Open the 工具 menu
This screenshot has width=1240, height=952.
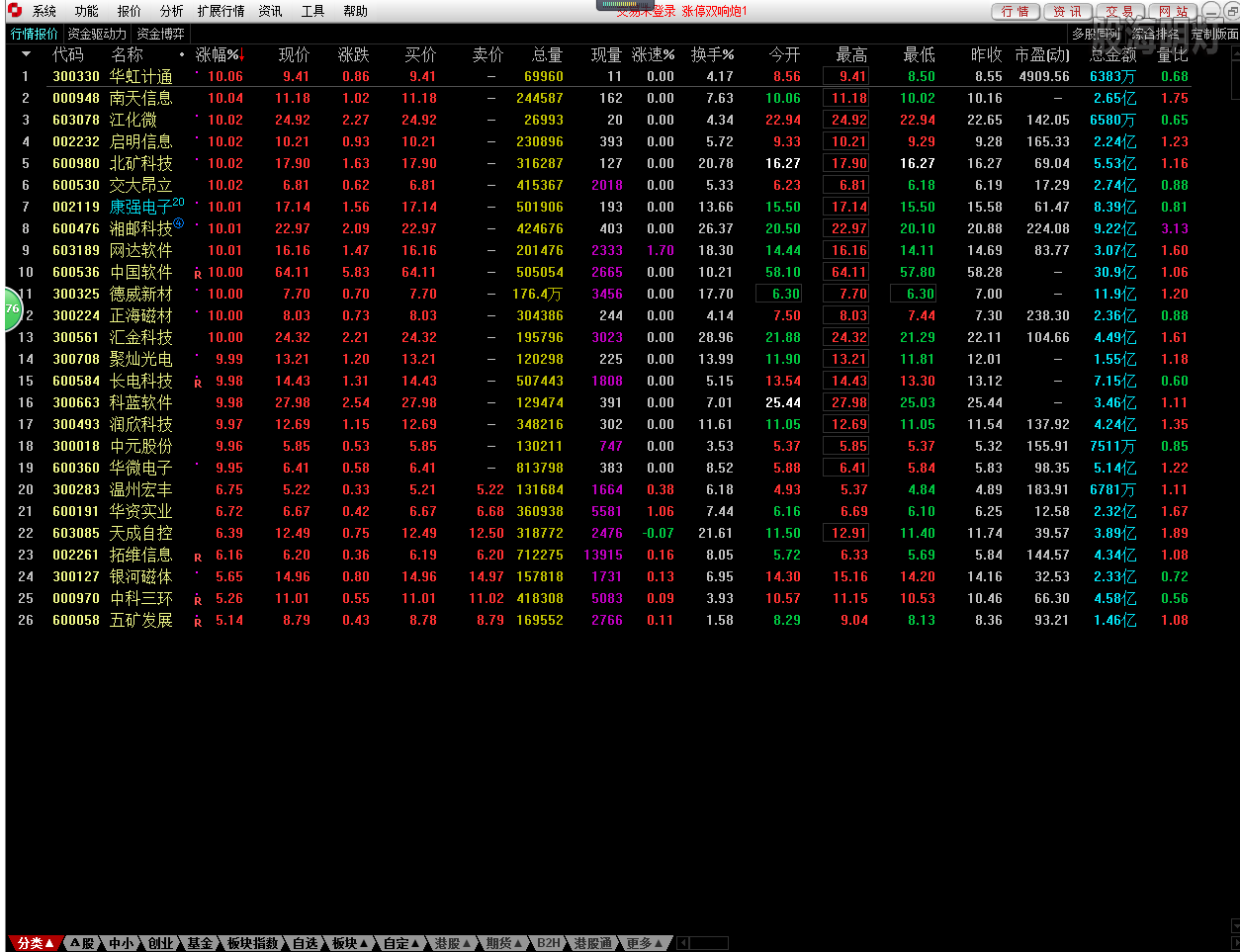tap(313, 11)
